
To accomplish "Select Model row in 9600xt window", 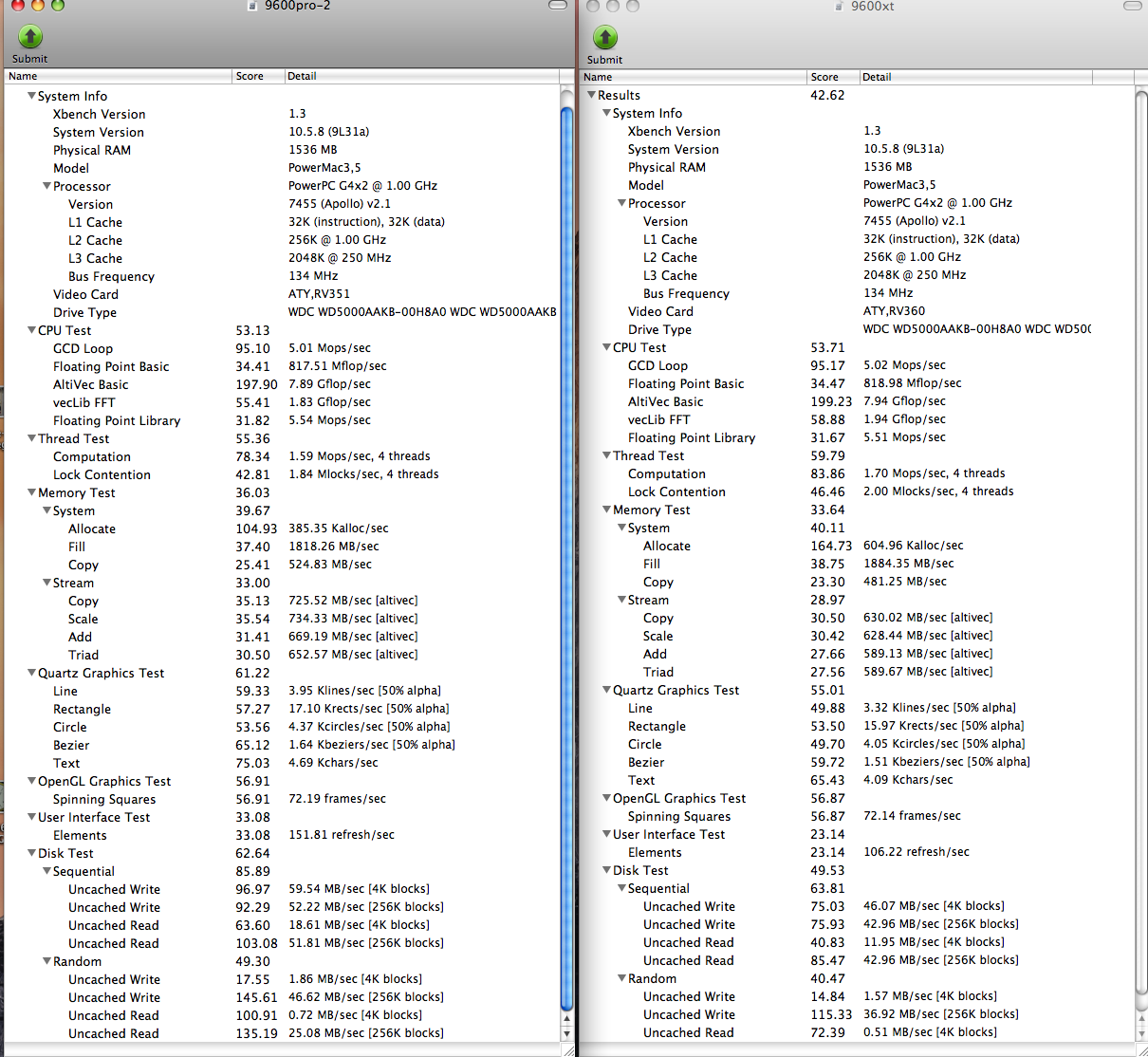I will 857,185.
